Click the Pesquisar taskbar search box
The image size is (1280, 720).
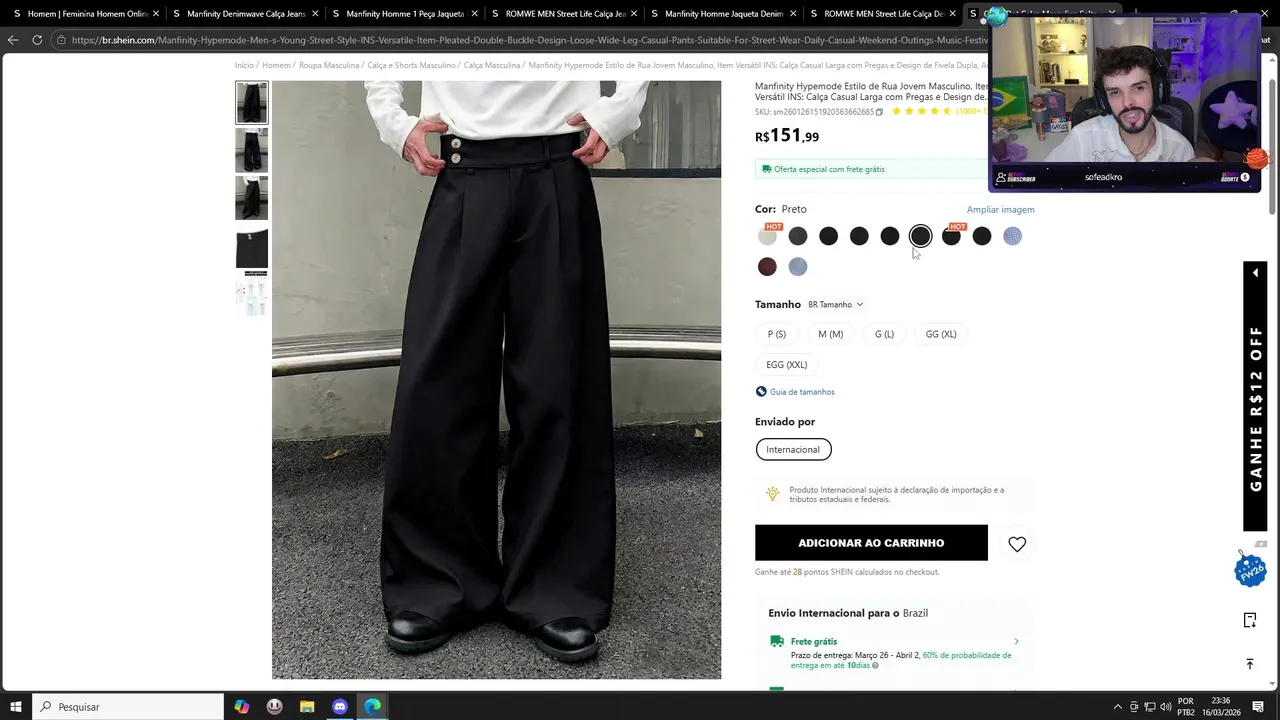tap(128, 707)
